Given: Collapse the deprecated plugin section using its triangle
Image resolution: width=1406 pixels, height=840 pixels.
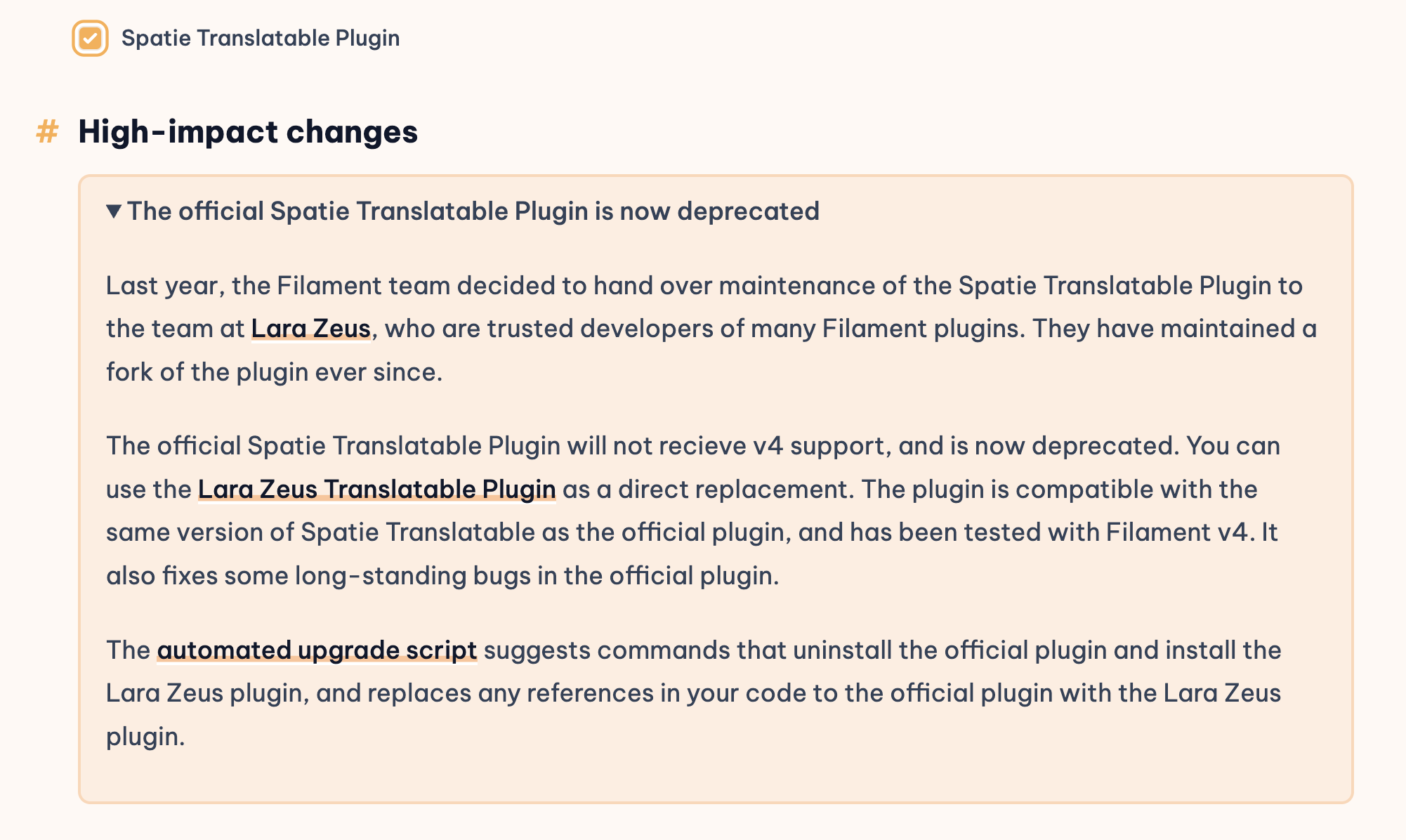Looking at the screenshot, I should [x=114, y=211].
